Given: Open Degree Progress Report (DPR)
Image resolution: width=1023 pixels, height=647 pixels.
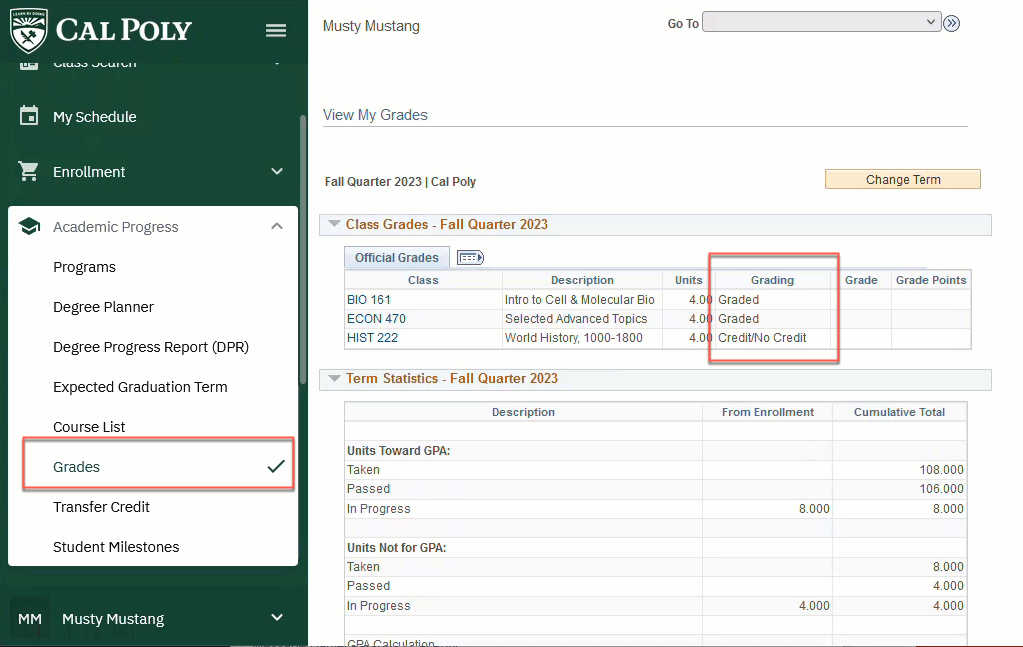Looking at the screenshot, I should point(151,347).
